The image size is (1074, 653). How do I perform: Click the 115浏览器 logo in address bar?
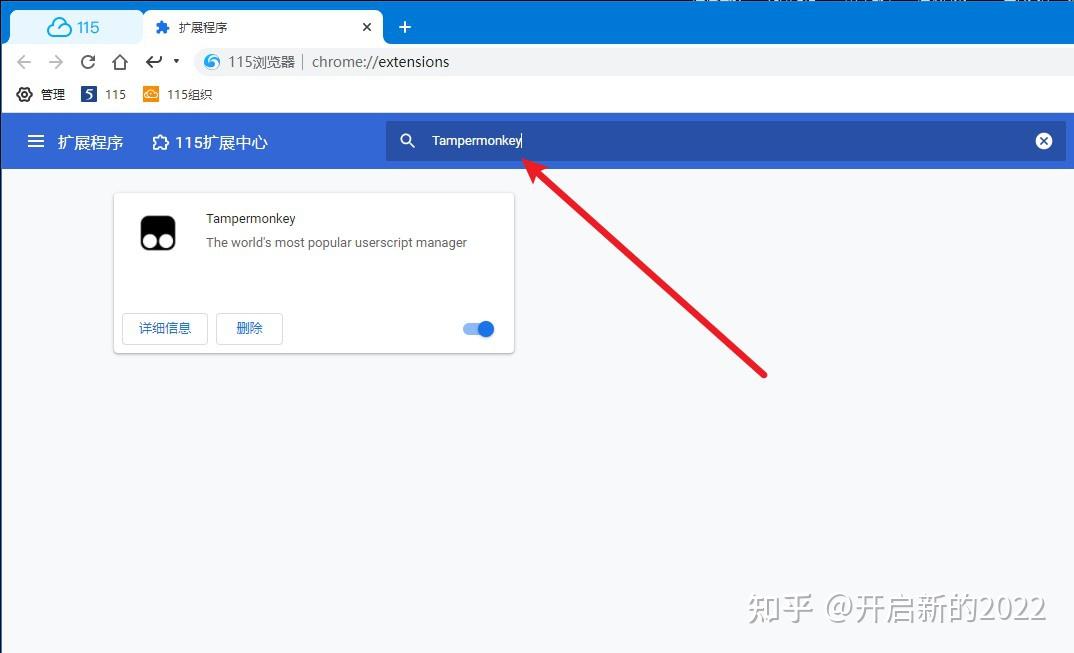(x=212, y=62)
